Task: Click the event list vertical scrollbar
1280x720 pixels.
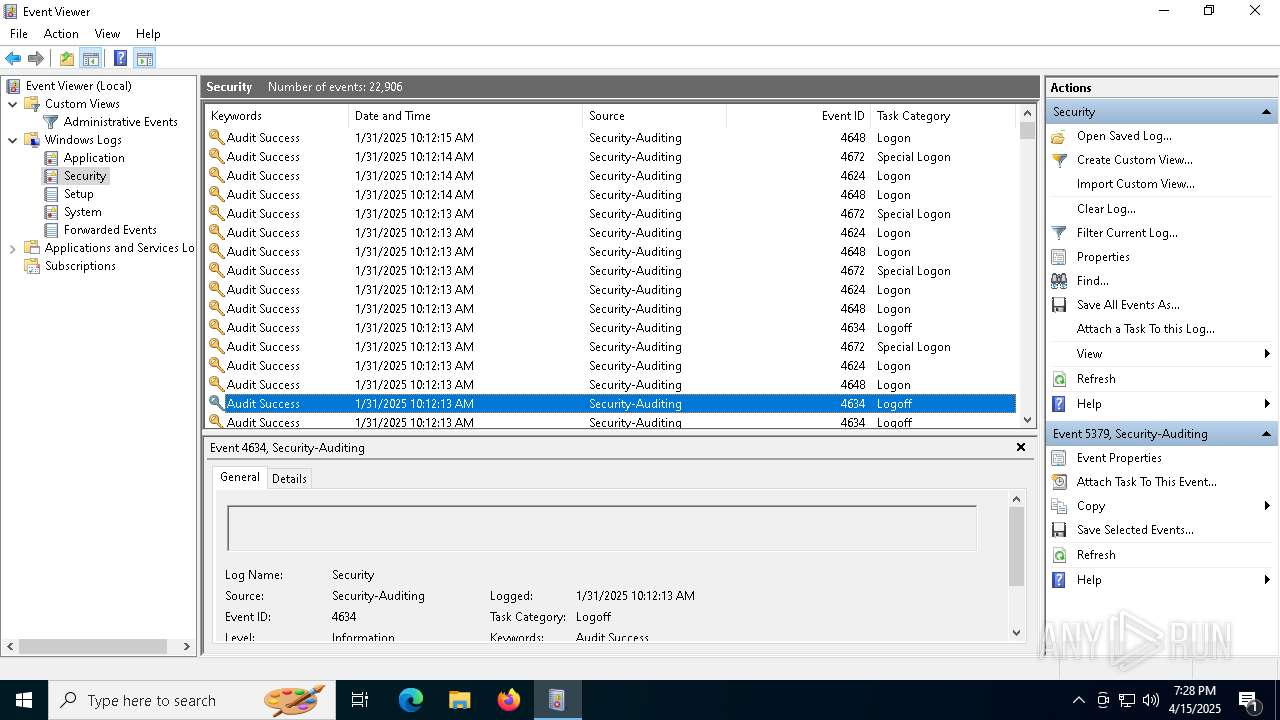Action: 1027,266
